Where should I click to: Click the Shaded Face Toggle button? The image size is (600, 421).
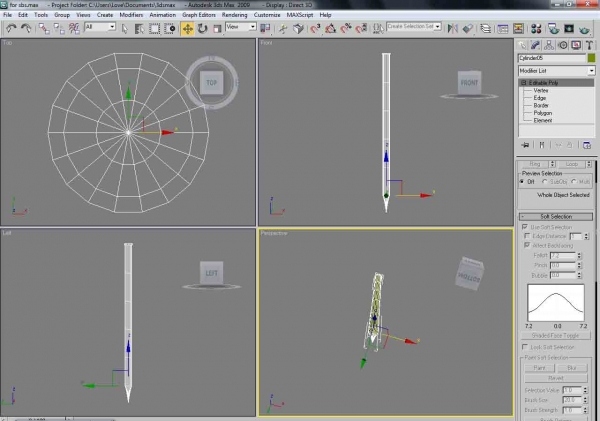[x=555, y=336]
